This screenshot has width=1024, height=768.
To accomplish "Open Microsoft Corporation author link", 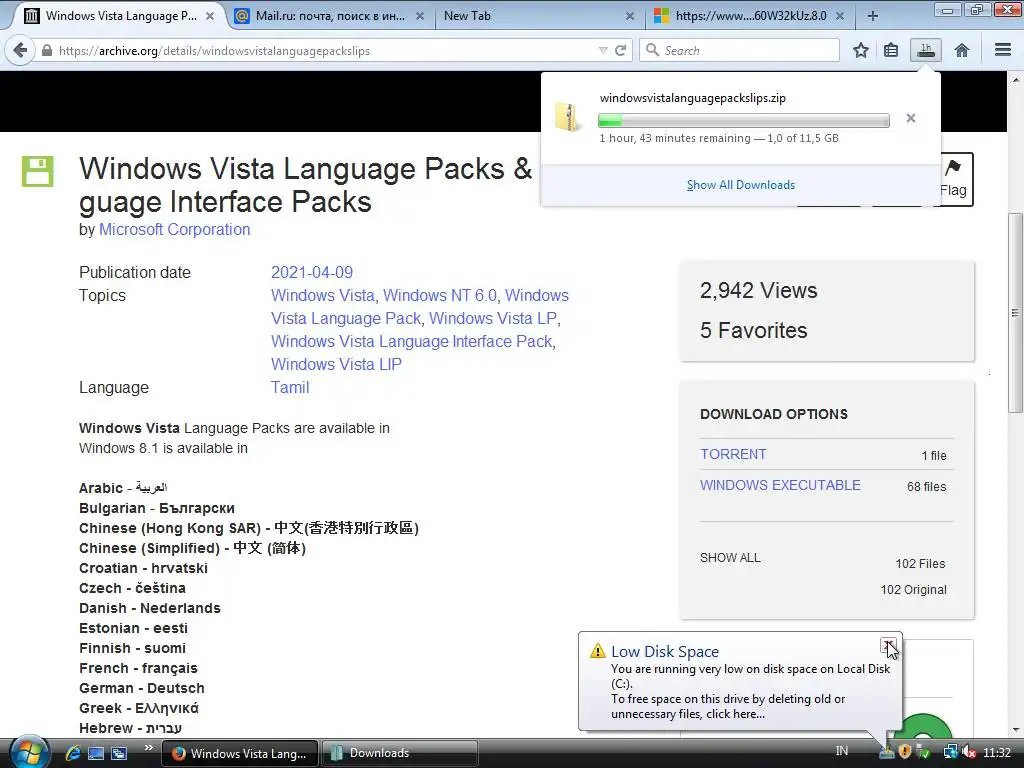I will [x=174, y=229].
